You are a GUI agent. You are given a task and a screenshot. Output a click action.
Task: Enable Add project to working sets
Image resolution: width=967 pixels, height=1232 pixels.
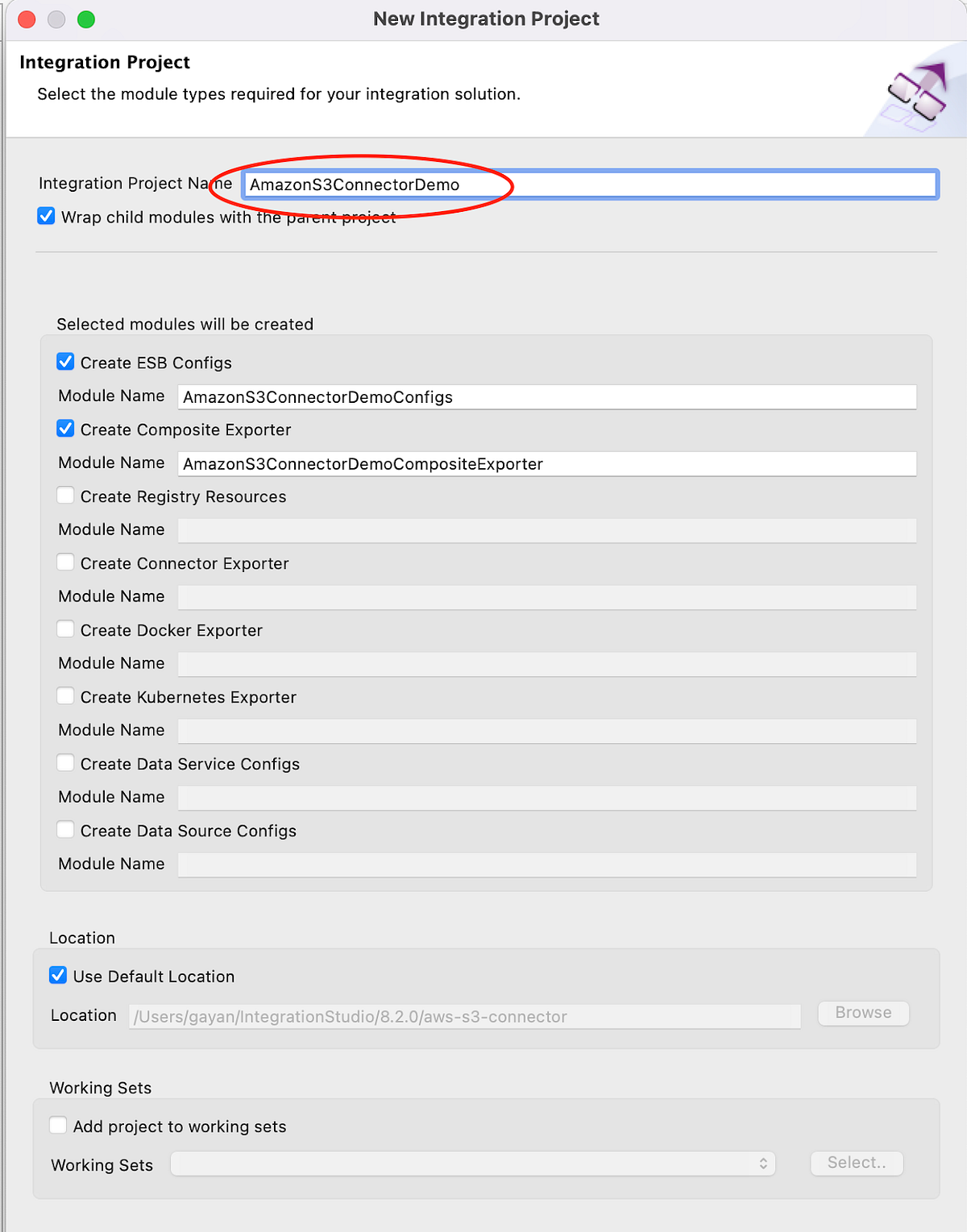[x=57, y=1125]
